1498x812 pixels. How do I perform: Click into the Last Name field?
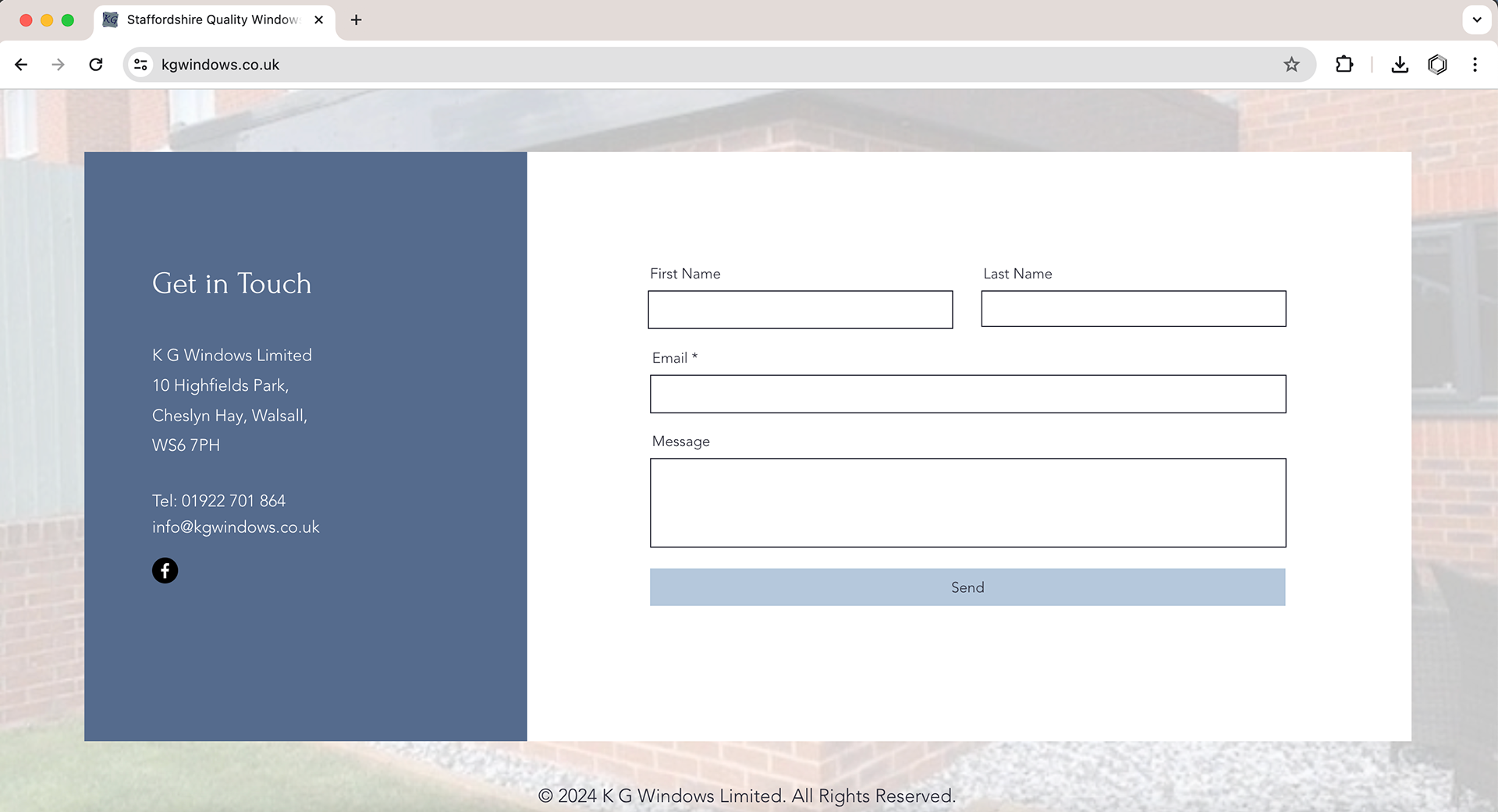[1134, 309]
